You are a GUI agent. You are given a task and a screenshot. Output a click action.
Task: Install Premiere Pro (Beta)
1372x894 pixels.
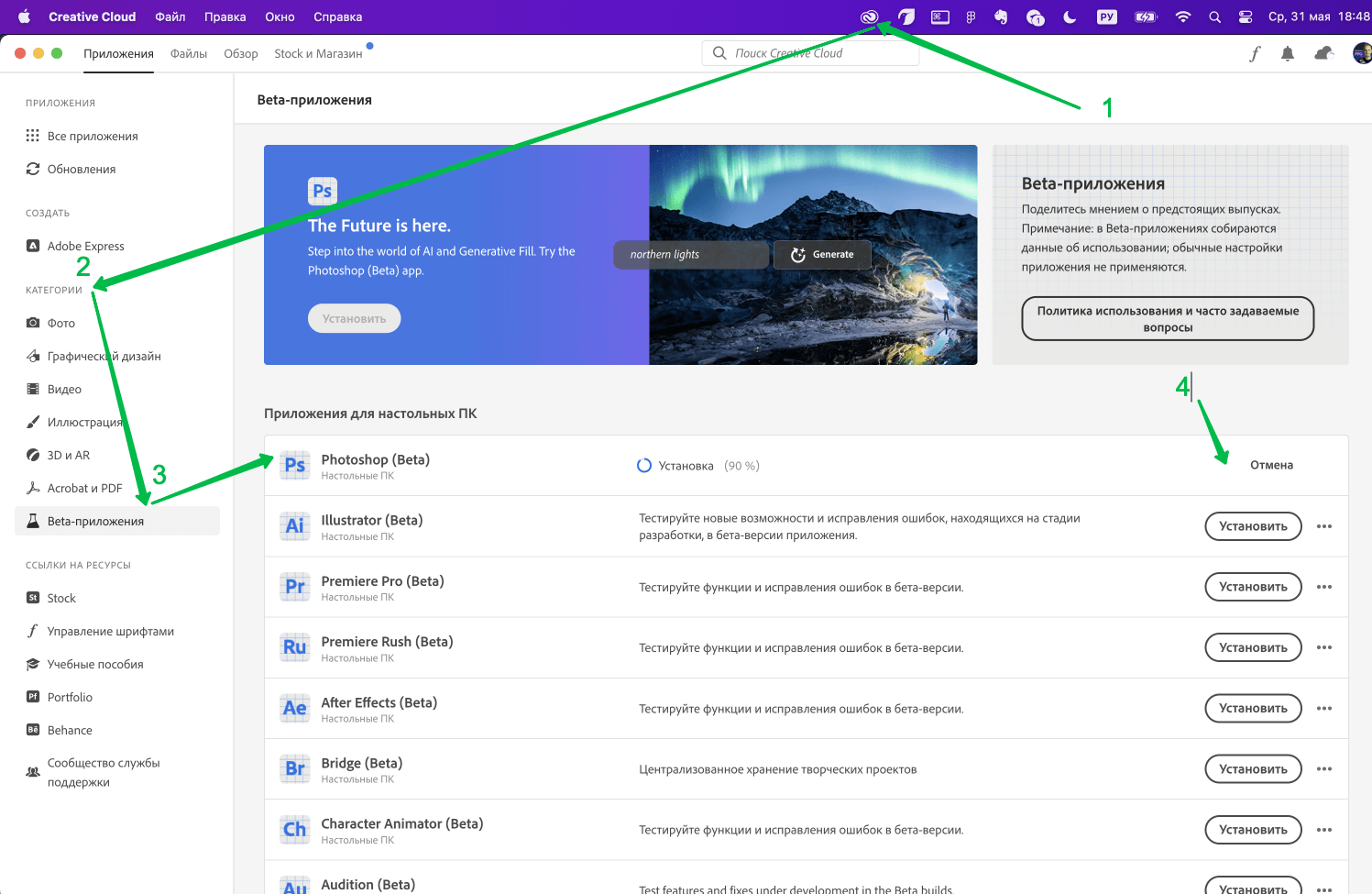(x=1253, y=587)
